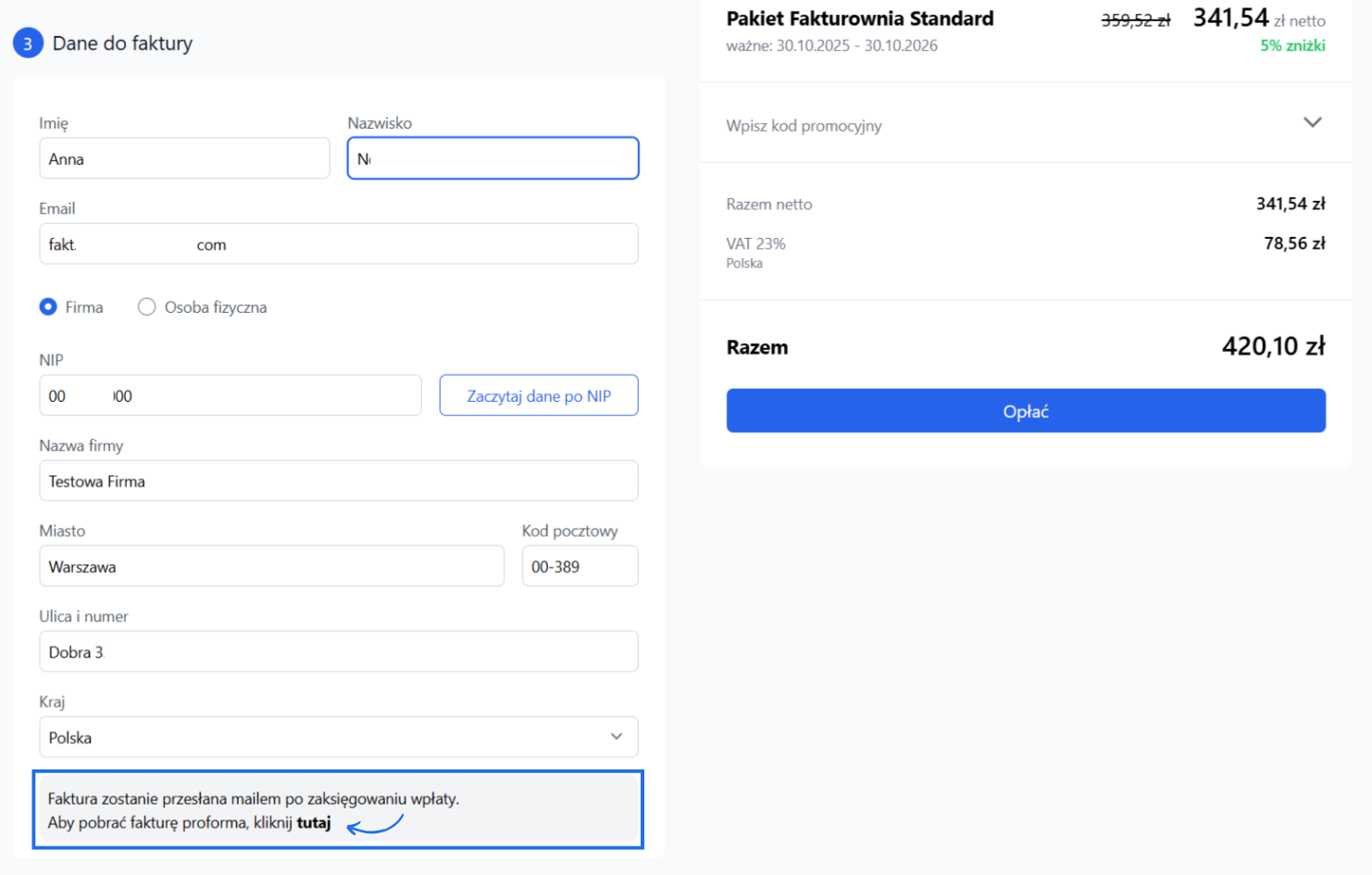The image size is (1372, 875).
Task: Focus the Imię field containing Anna
Action: click(184, 159)
